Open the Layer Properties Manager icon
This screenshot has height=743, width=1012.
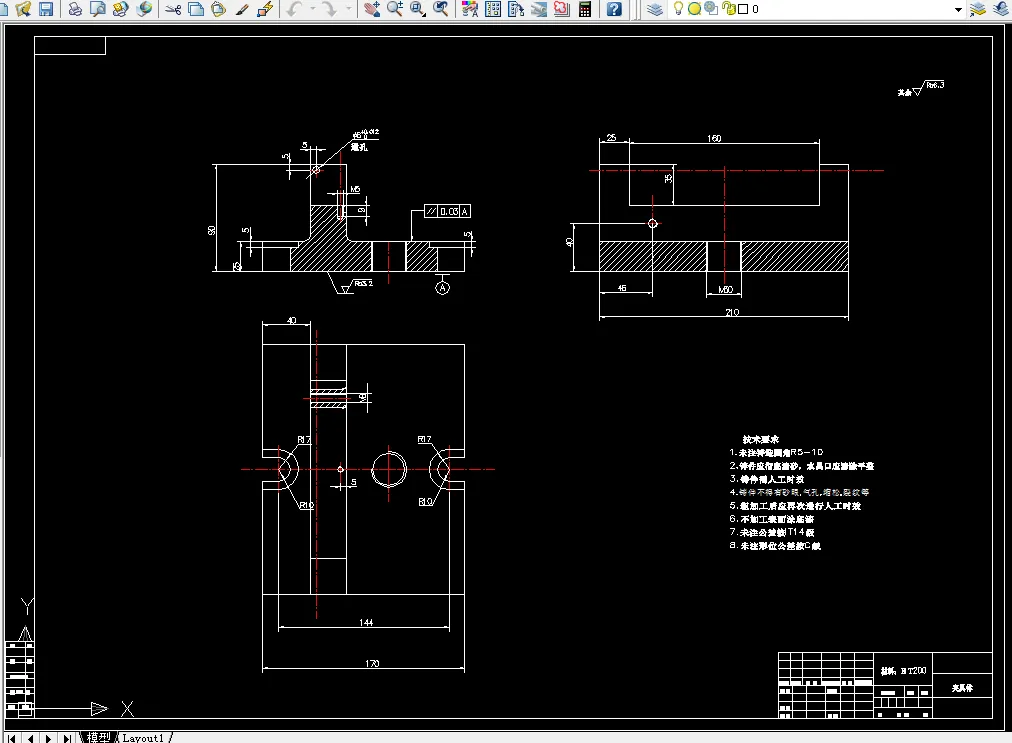click(654, 9)
